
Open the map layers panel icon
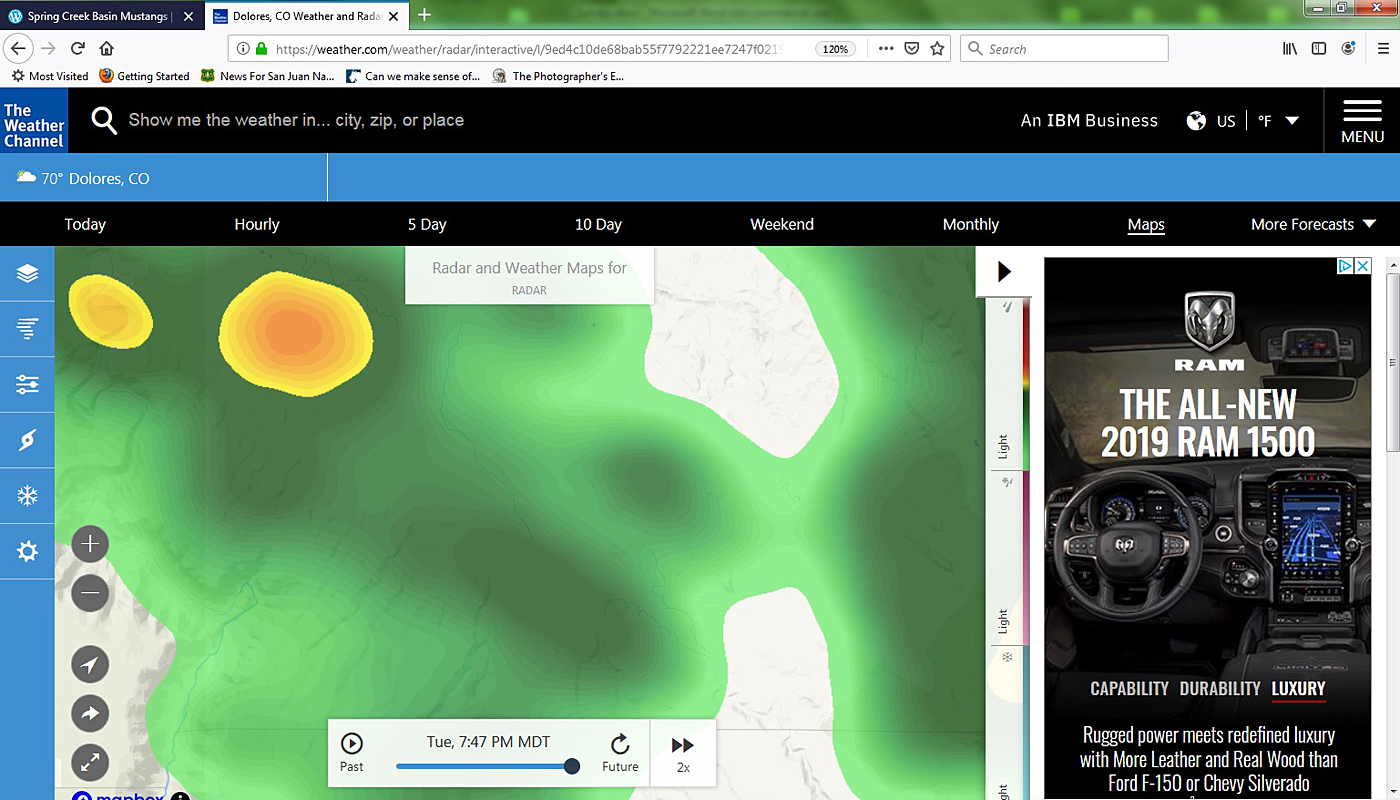coord(27,273)
